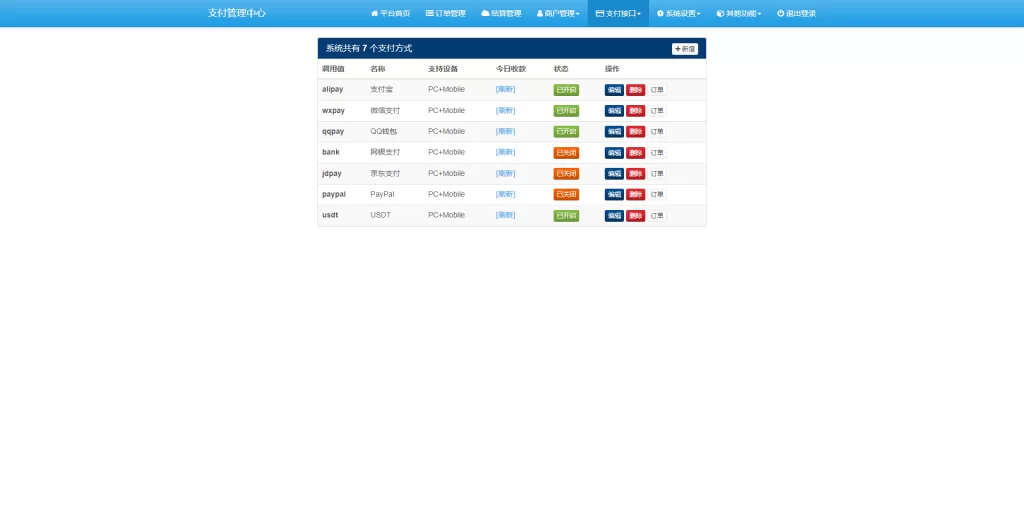
Task: Log out via 退出登录
Action: coord(796,13)
